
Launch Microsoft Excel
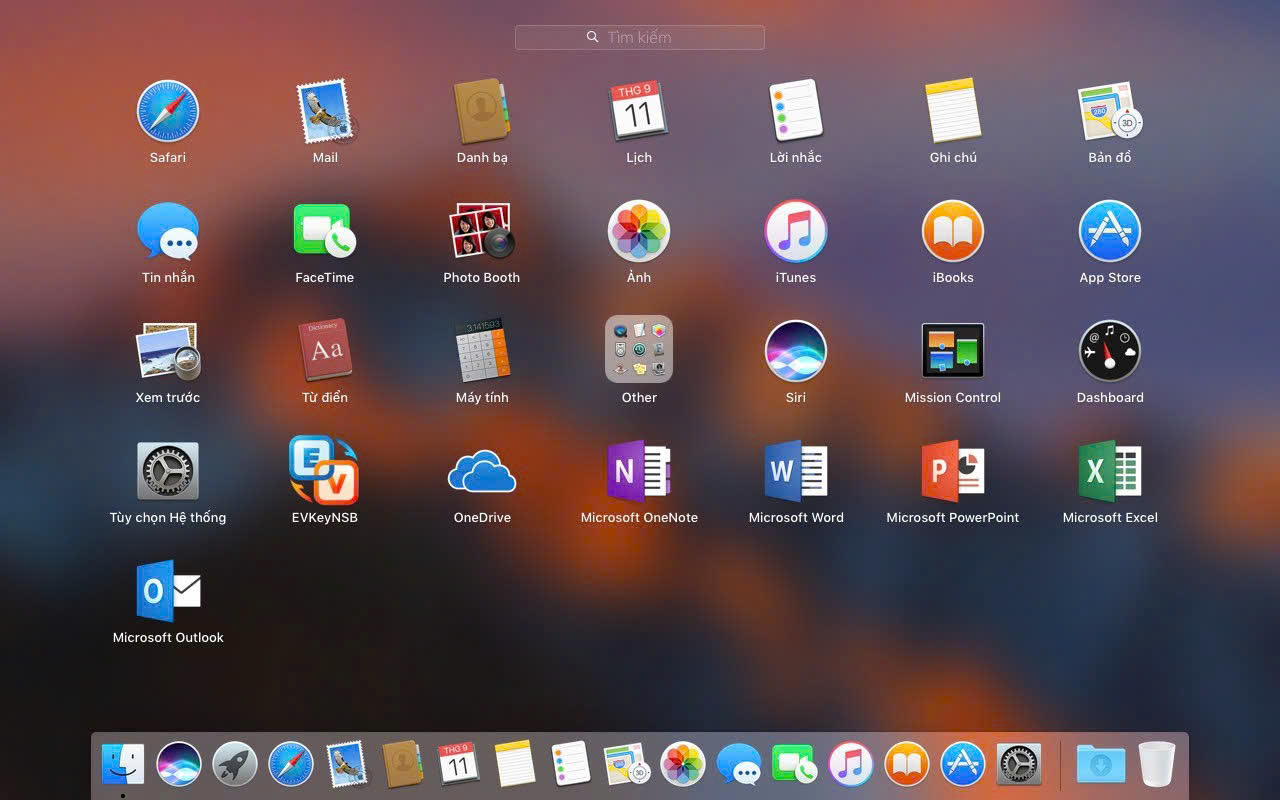(x=1110, y=471)
